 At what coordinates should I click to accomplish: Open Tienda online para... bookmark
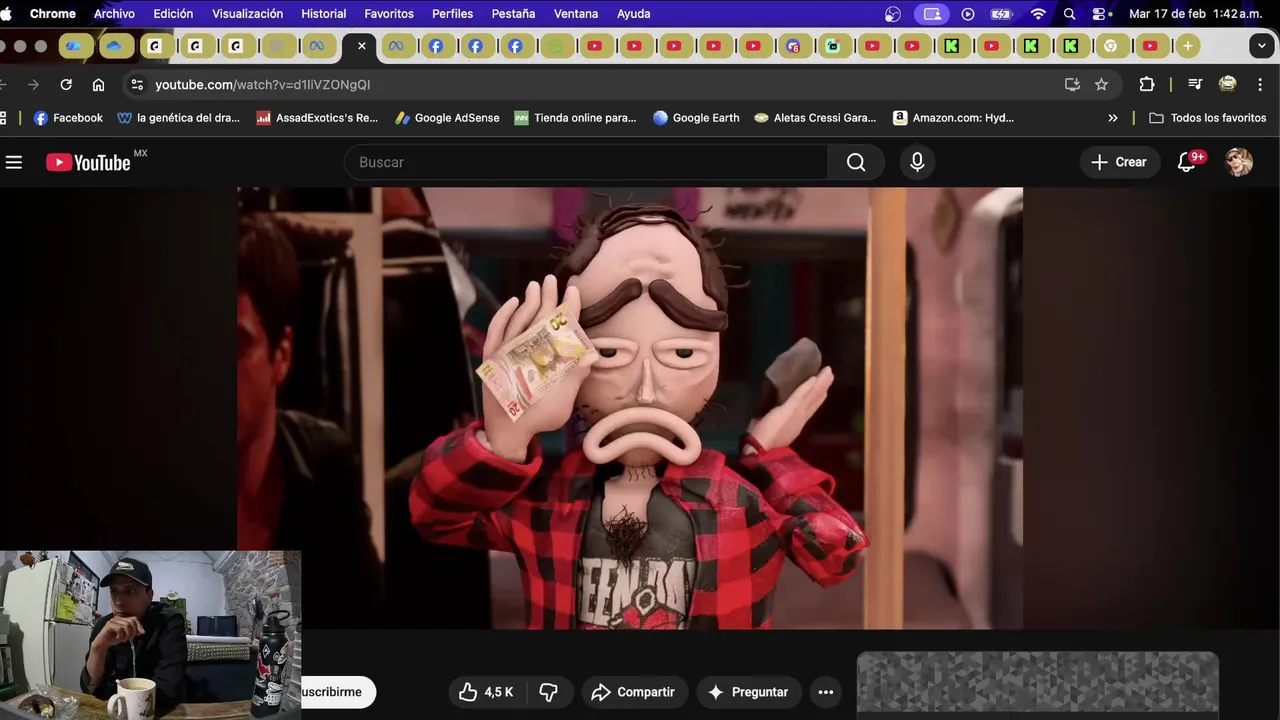pyautogui.click(x=575, y=118)
